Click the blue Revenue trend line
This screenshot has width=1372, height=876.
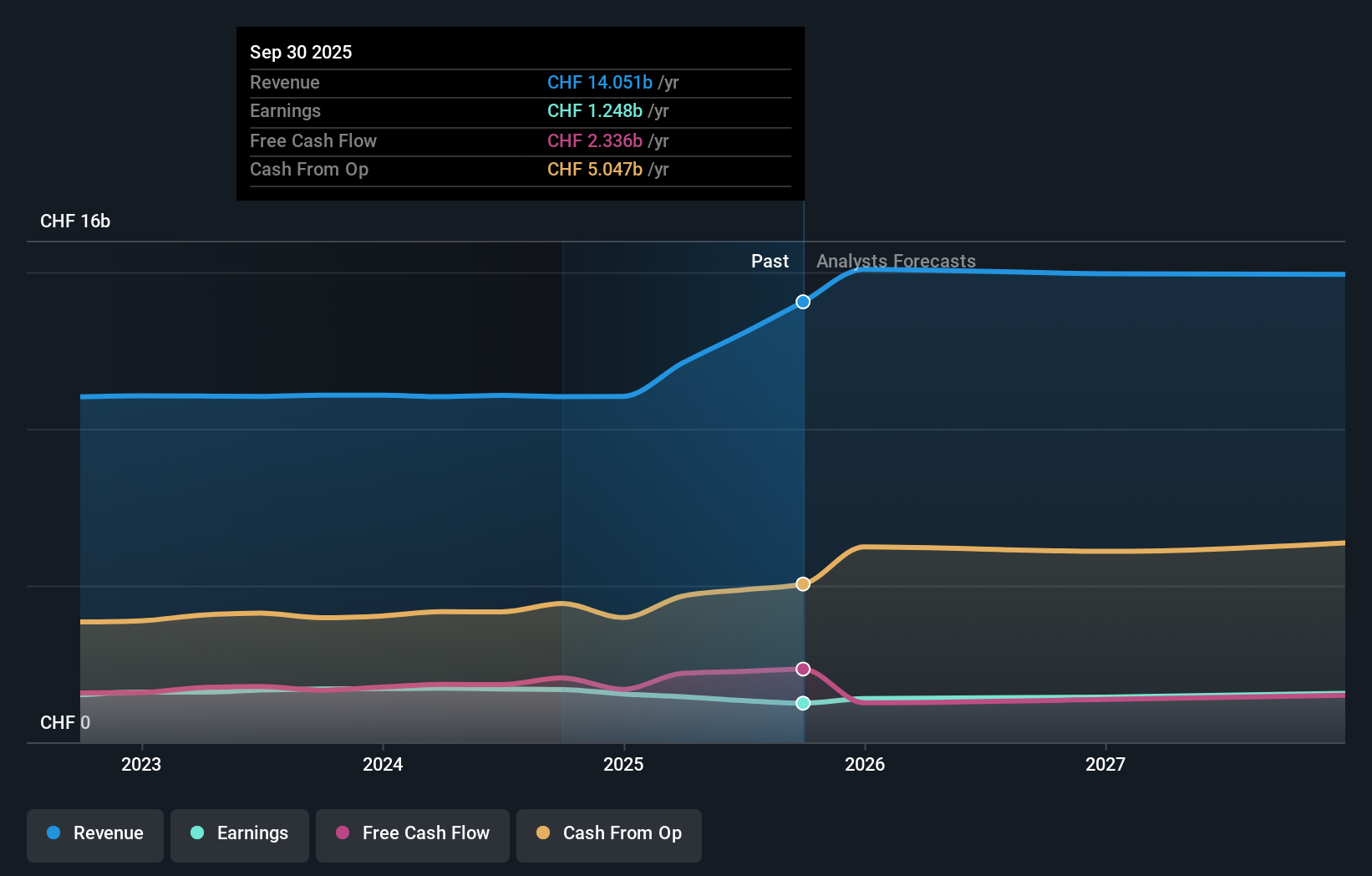click(418, 396)
